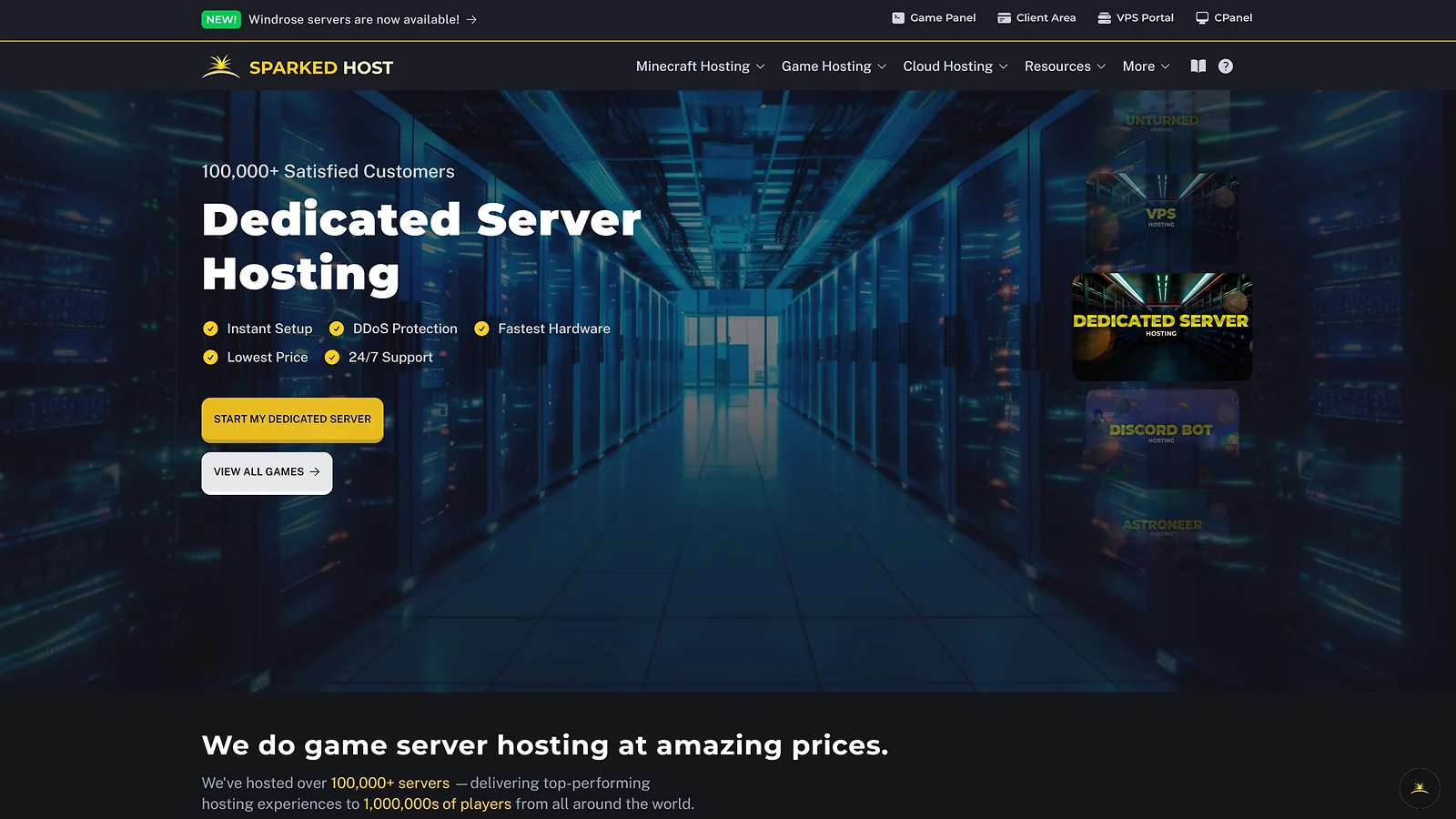Expand the Resources chevron
The image size is (1456, 819).
[x=1100, y=66]
